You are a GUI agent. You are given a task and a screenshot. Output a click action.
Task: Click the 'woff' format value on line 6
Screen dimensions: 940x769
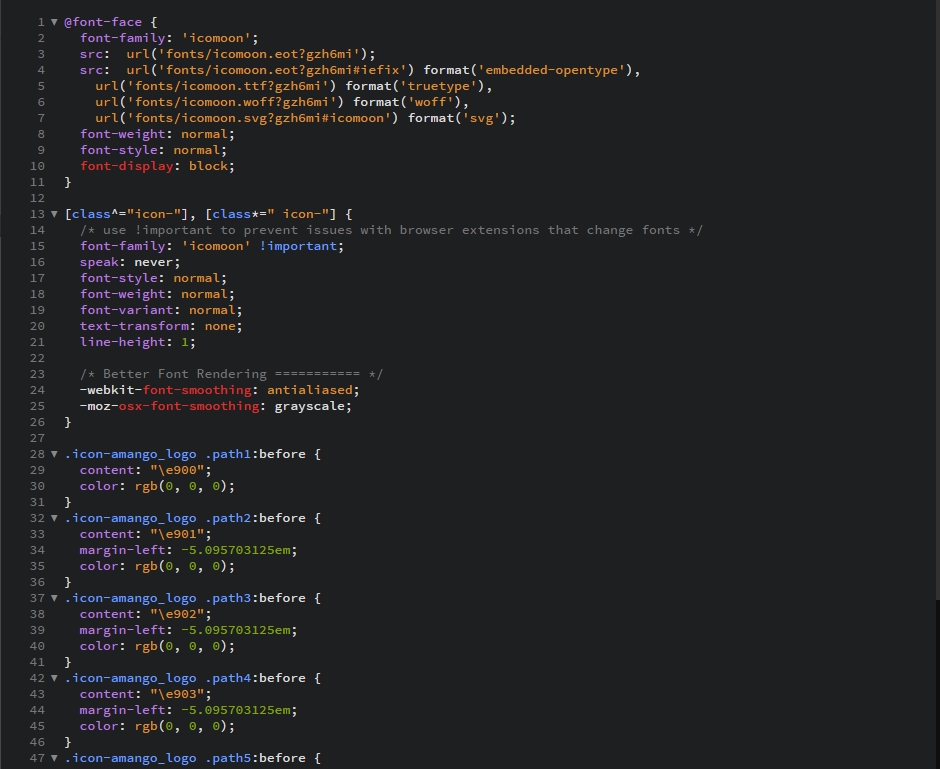coord(430,102)
